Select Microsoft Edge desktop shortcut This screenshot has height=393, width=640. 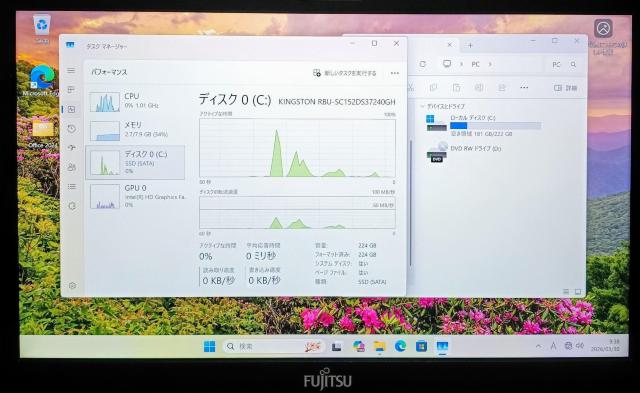(x=41, y=80)
